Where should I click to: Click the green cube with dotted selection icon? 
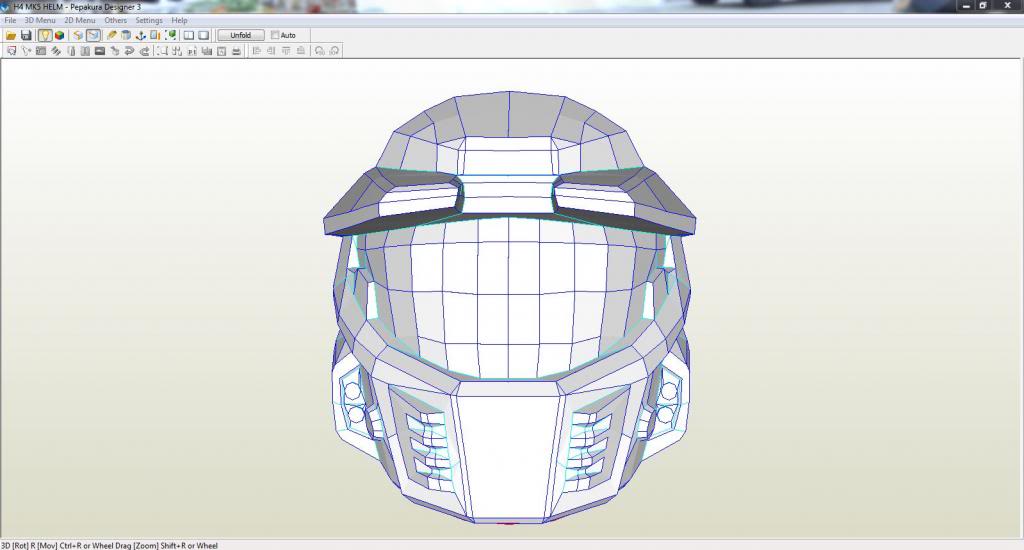[x=171, y=35]
